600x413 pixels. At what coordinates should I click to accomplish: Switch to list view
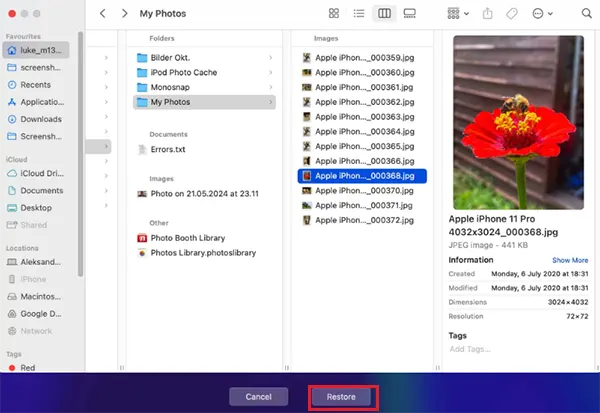359,13
